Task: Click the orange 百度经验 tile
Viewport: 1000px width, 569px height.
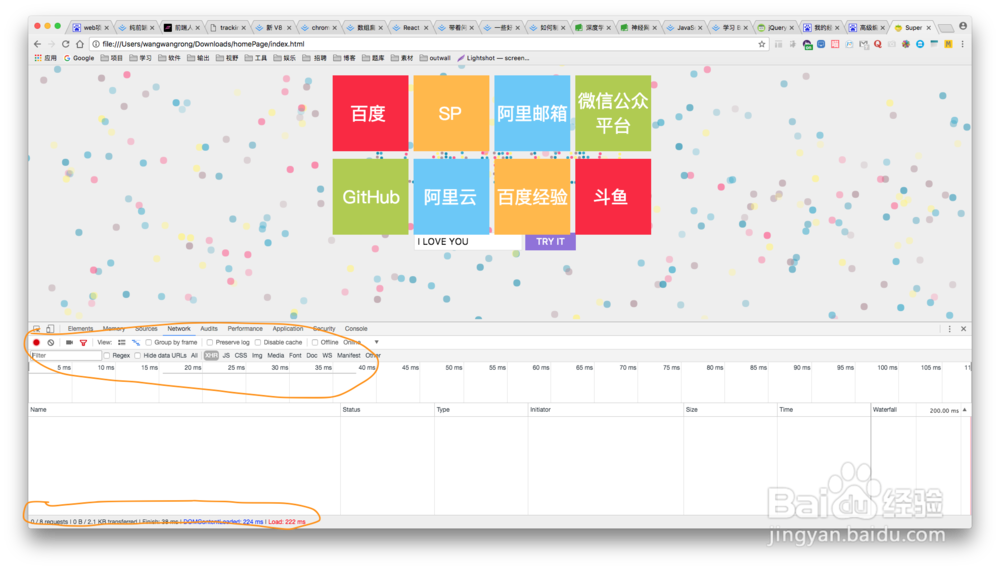Action: point(532,196)
